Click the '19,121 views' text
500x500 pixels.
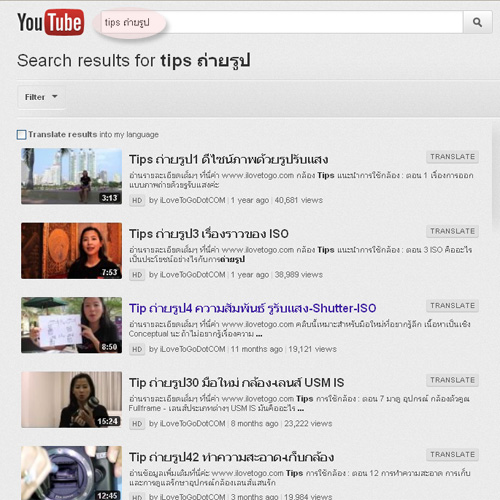point(313,349)
